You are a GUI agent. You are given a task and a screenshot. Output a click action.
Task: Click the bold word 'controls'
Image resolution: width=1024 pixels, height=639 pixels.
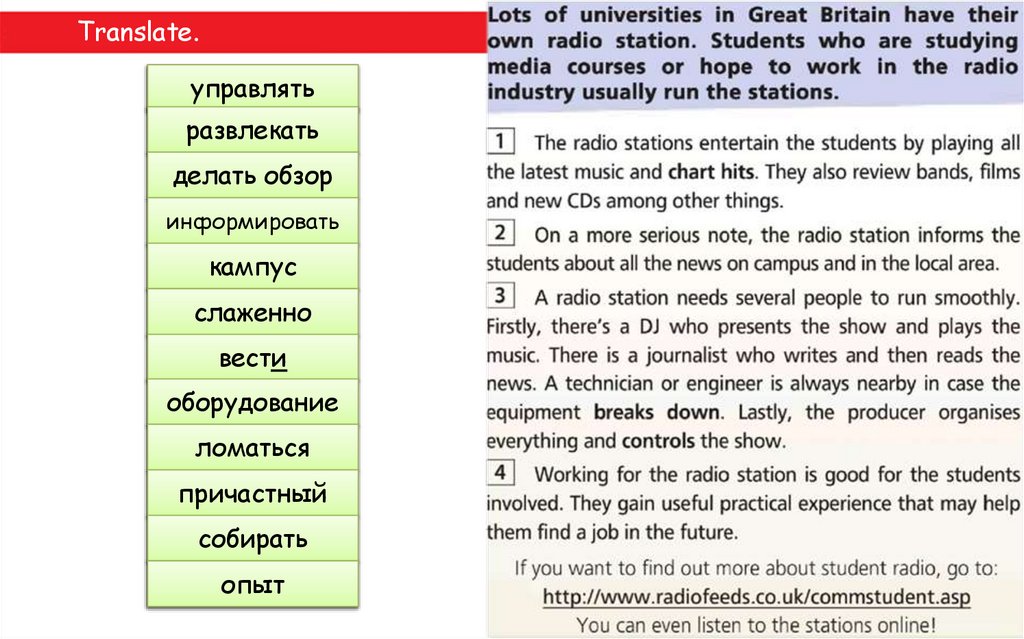(x=658, y=441)
